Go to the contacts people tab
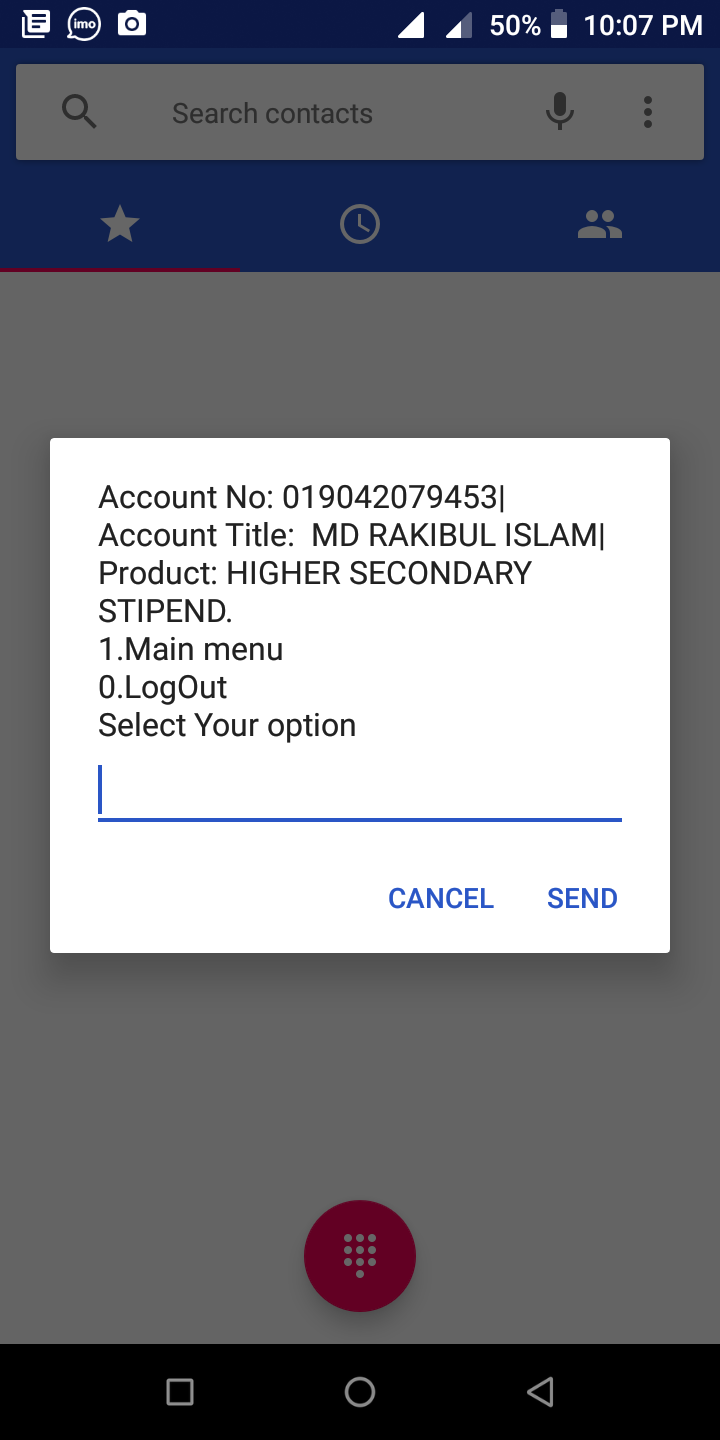The image size is (720, 1440). coord(600,224)
